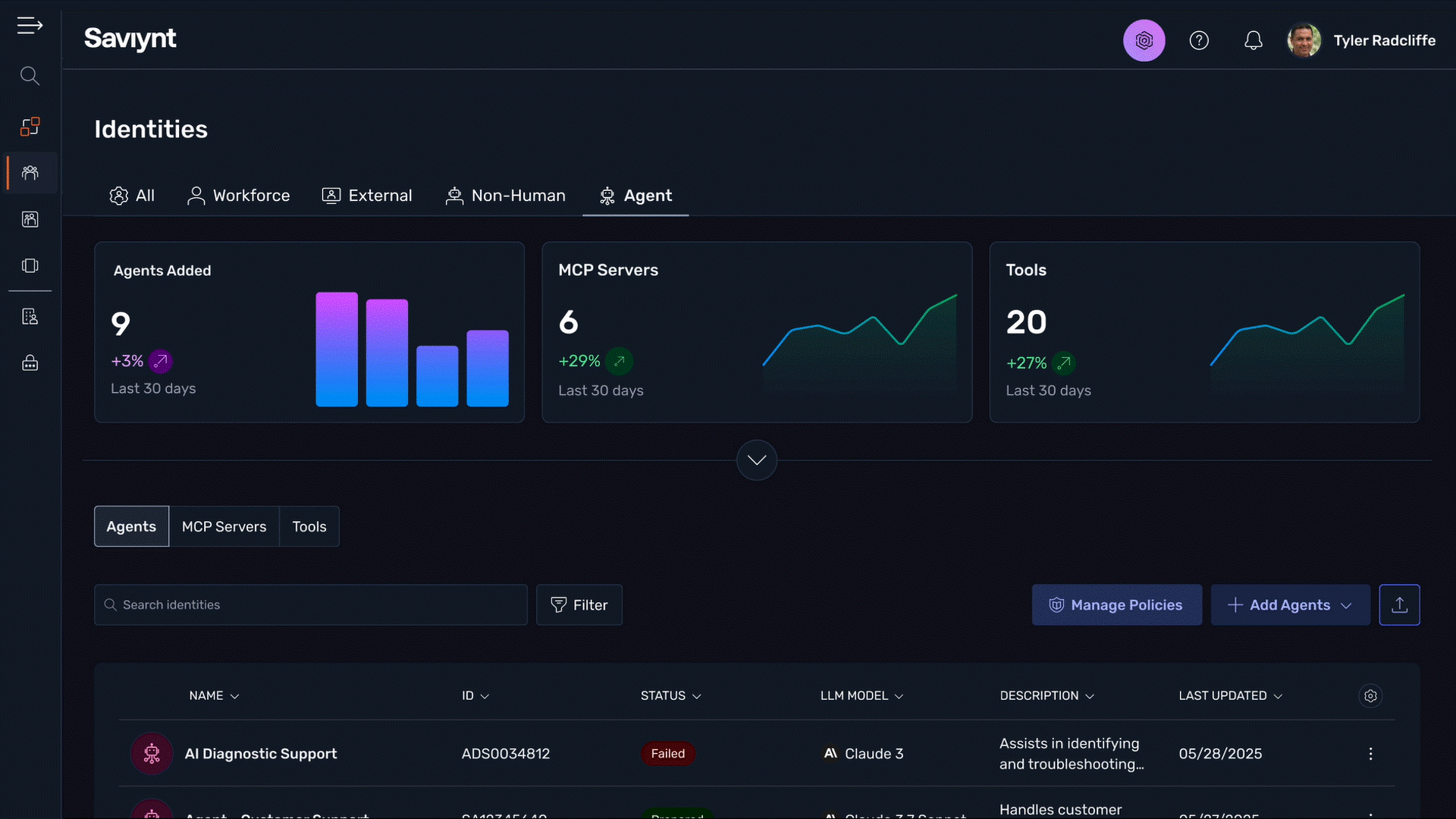Switch to the Workforce tab

[x=238, y=196]
